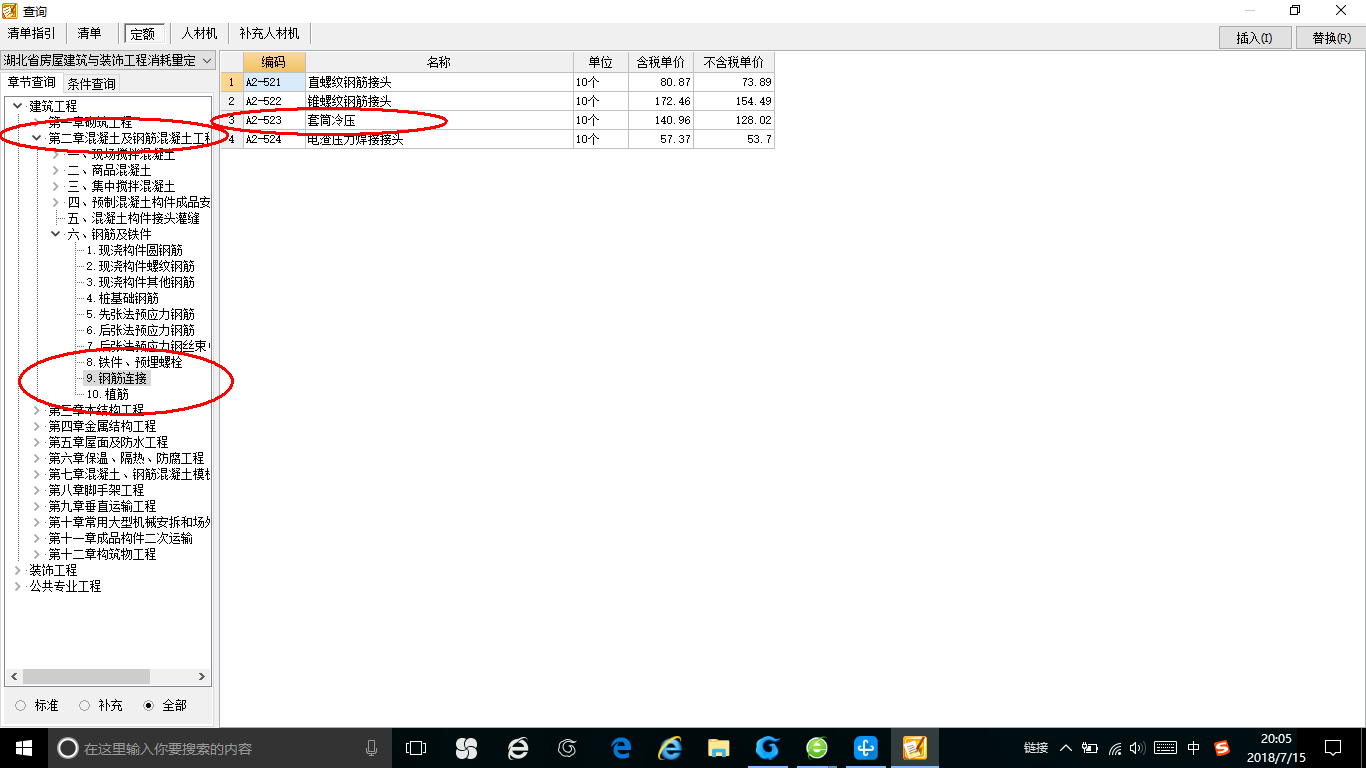The image size is (1366, 768).
Task: Click the taskbar search box
Action: click(x=218, y=748)
